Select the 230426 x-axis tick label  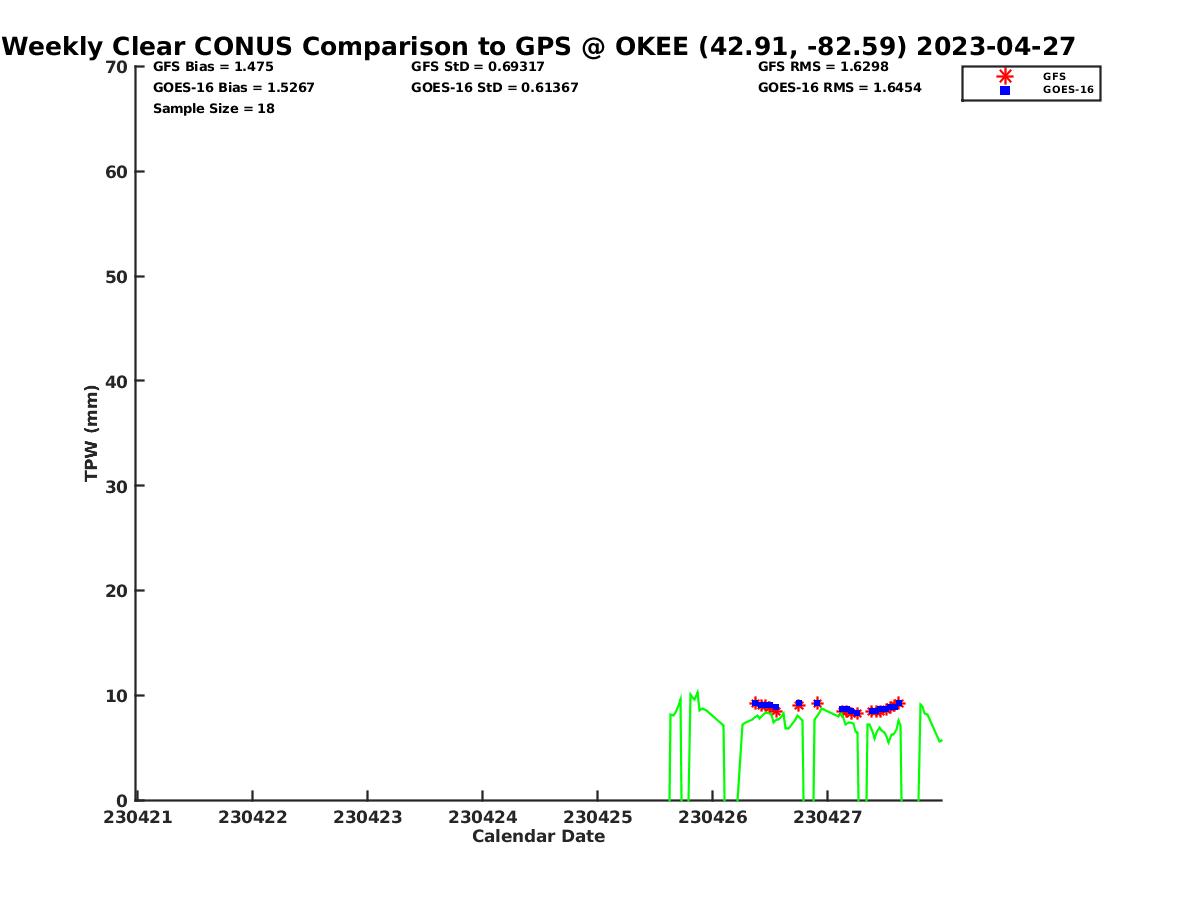click(713, 817)
